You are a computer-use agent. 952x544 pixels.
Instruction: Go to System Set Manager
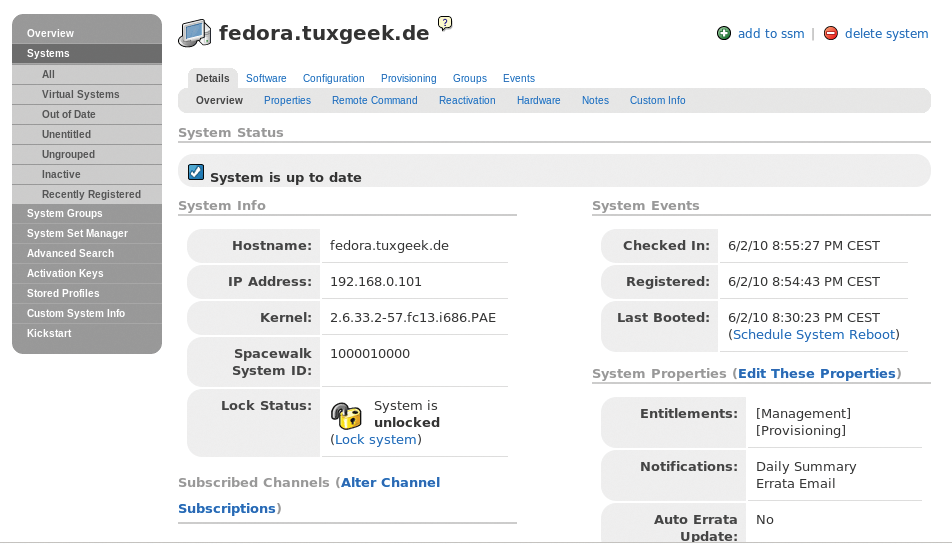[77, 233]
